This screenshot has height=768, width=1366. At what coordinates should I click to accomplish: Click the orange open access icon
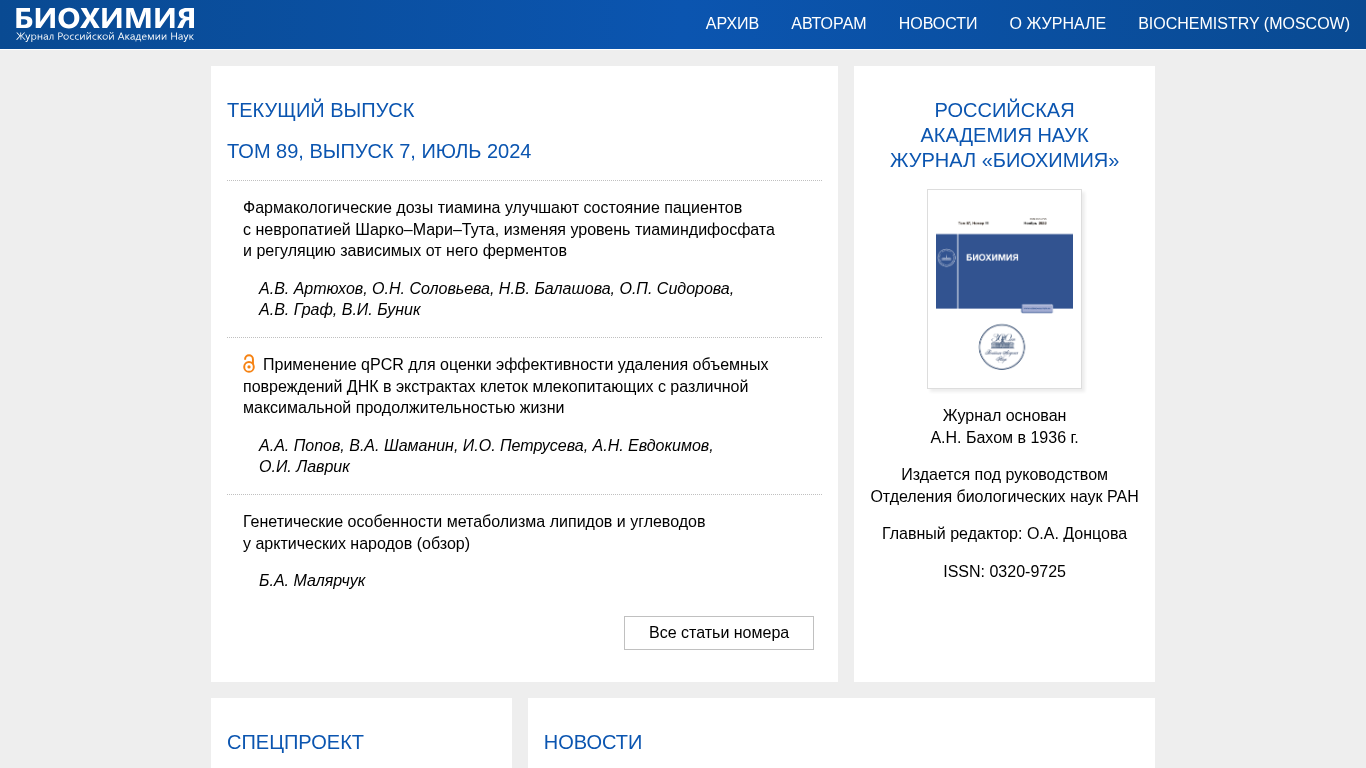coord(249,364)
